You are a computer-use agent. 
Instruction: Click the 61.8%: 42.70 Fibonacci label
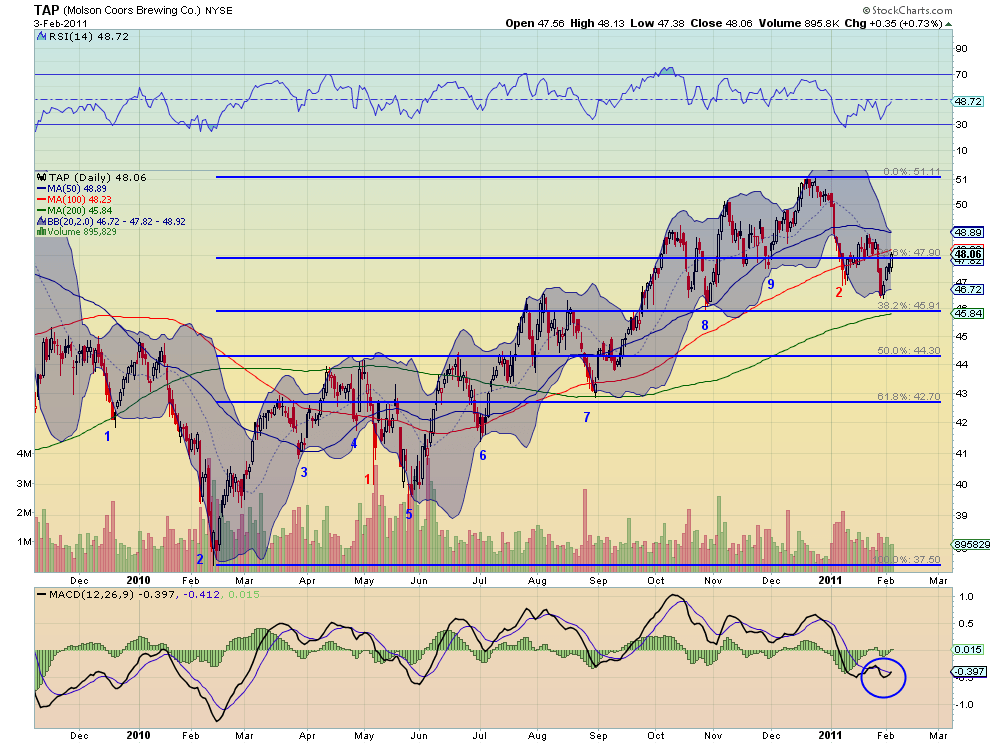click(909, 397)
